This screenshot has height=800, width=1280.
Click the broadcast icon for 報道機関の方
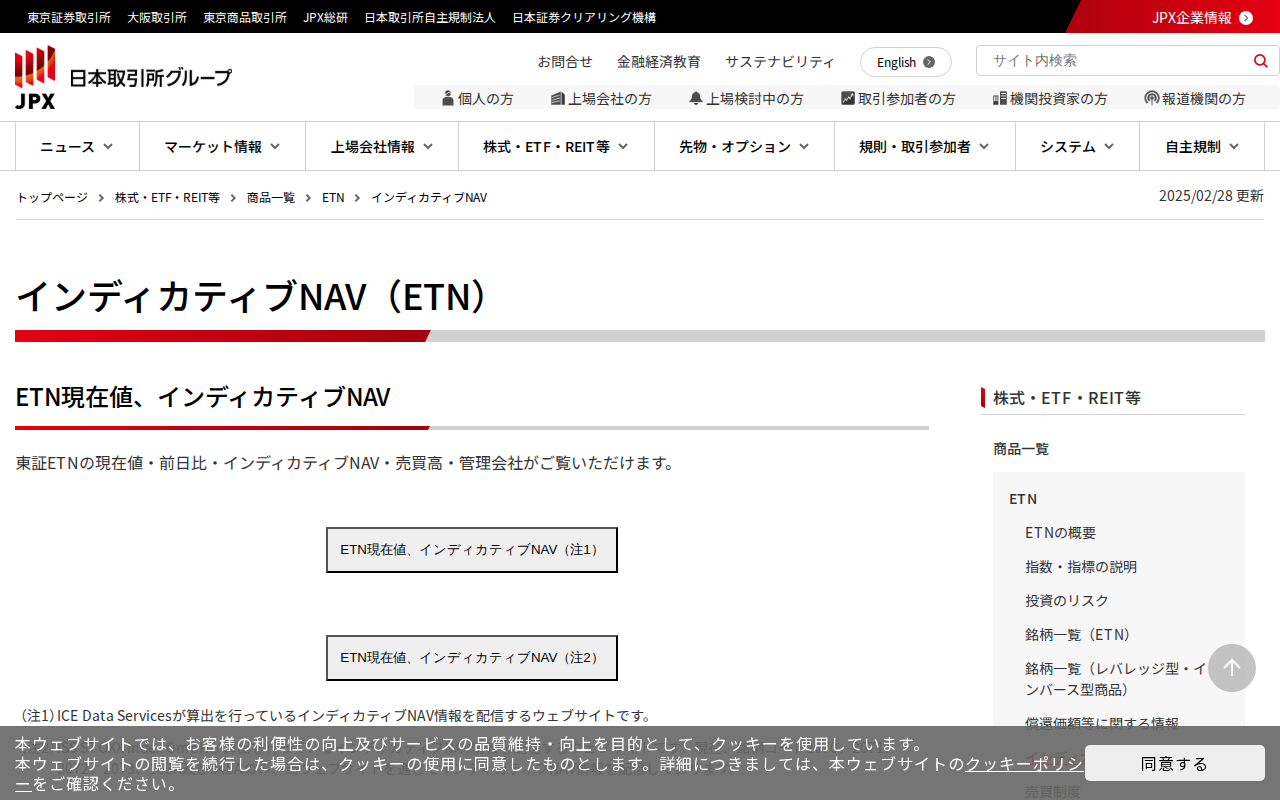coord(1152,98)
